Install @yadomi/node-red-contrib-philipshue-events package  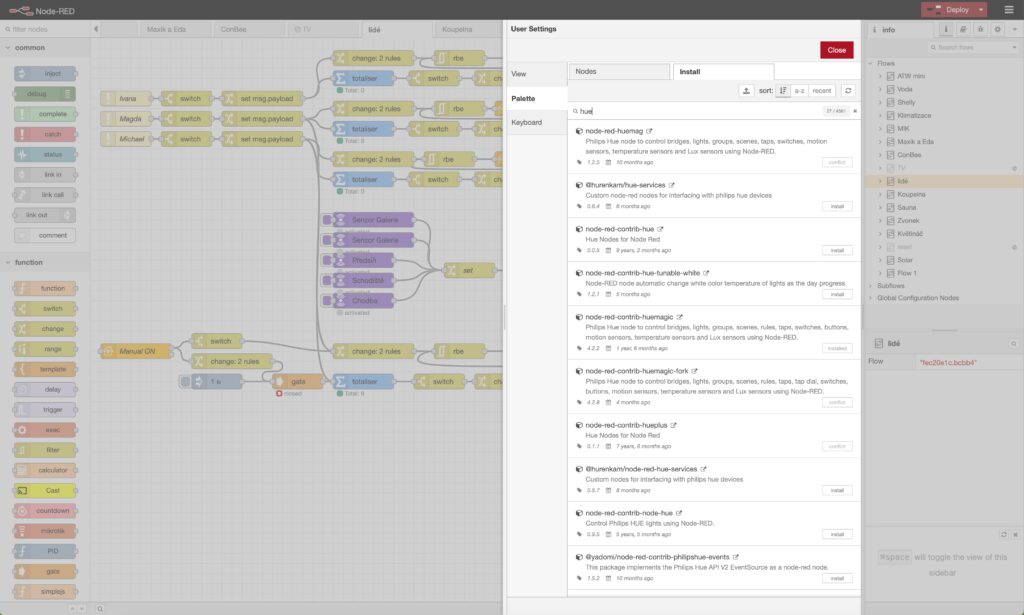(x=837, y=578)
